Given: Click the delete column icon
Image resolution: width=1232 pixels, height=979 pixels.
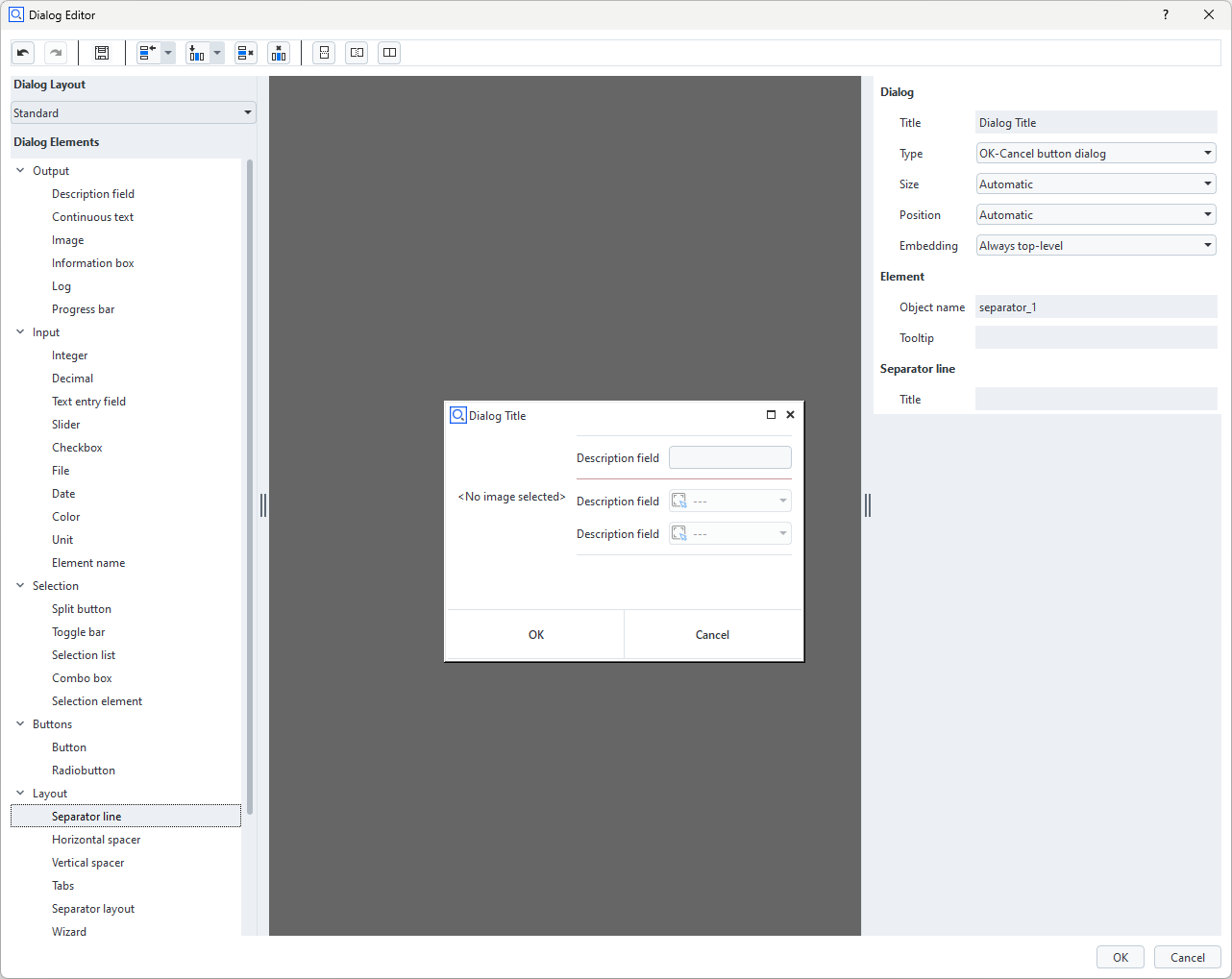Looking at the screenshot, I should pos(279,53).
